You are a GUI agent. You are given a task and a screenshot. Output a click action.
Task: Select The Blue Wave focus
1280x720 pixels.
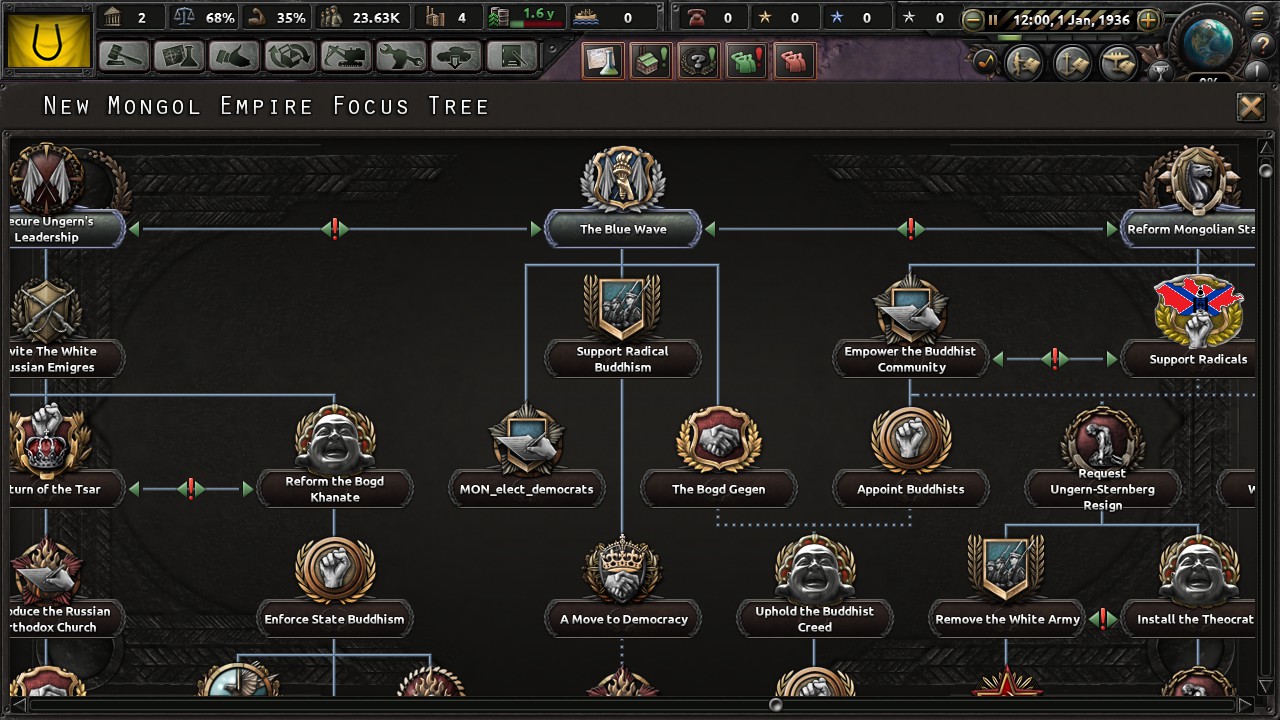(622, 229)
